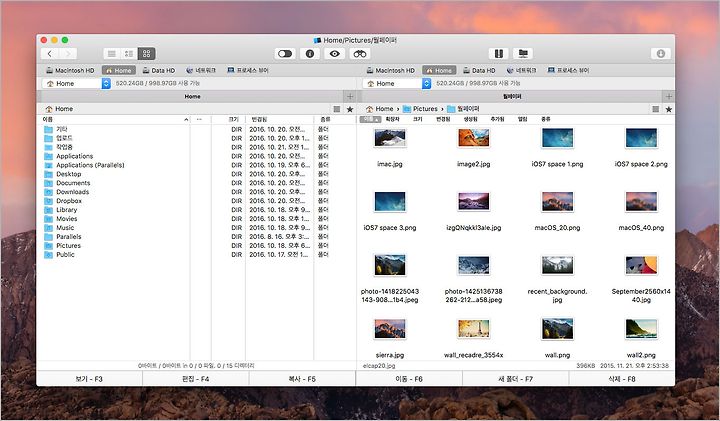Go back with the left arrow button

click(x=50, y=54)
